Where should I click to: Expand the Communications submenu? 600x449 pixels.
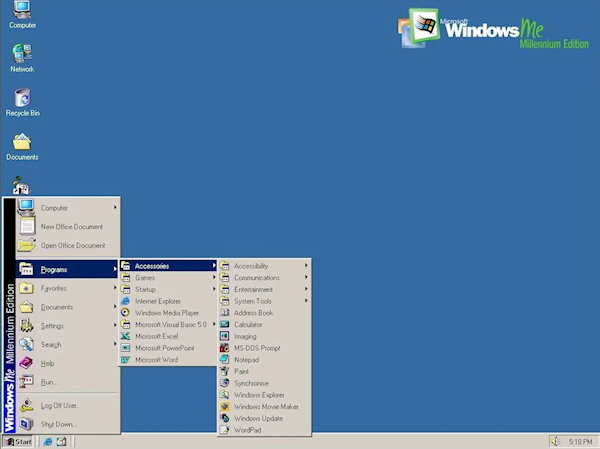(x=256, y=277)
